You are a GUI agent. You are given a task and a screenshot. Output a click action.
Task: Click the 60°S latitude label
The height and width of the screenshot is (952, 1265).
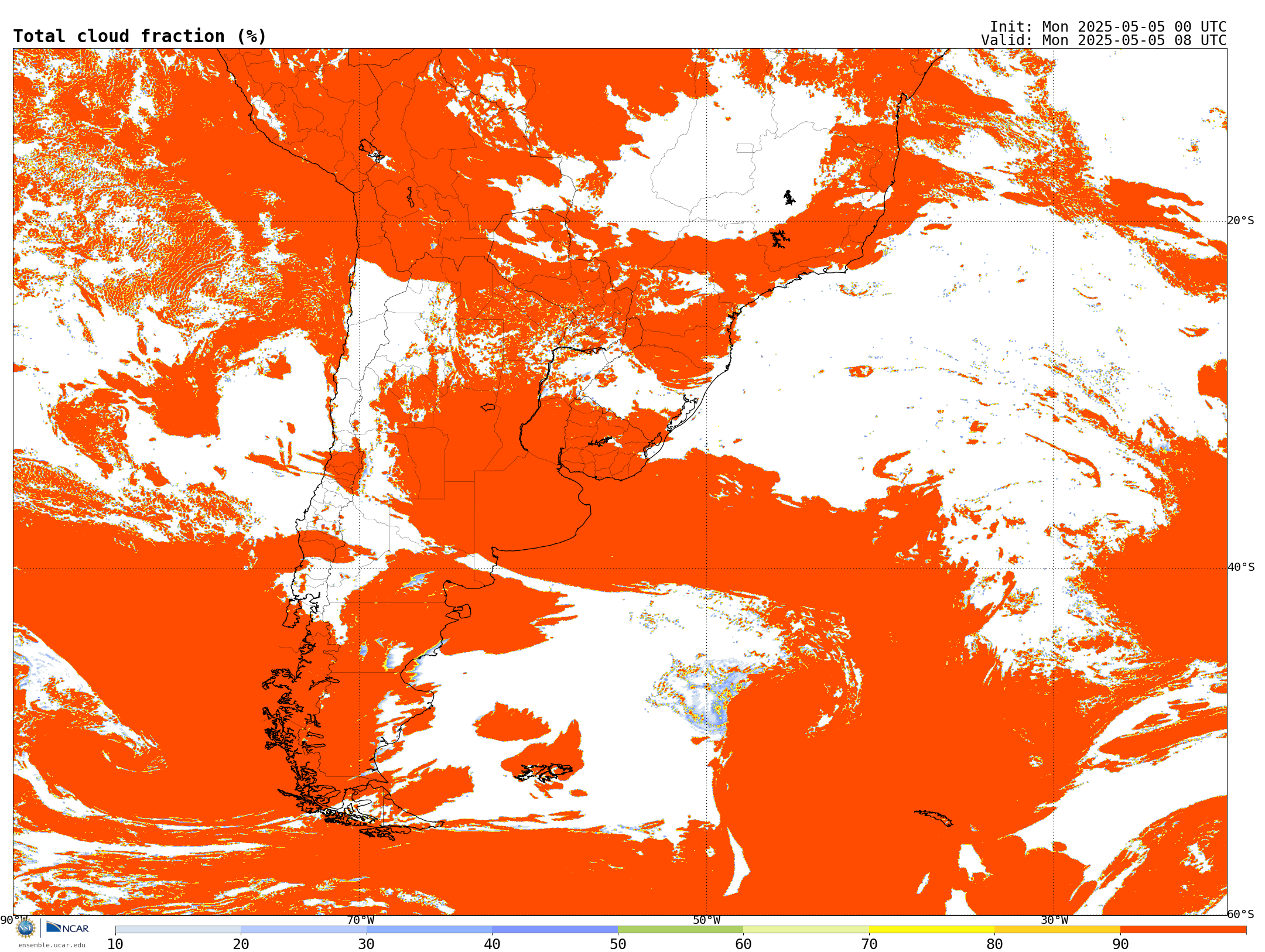[1241, 914]
